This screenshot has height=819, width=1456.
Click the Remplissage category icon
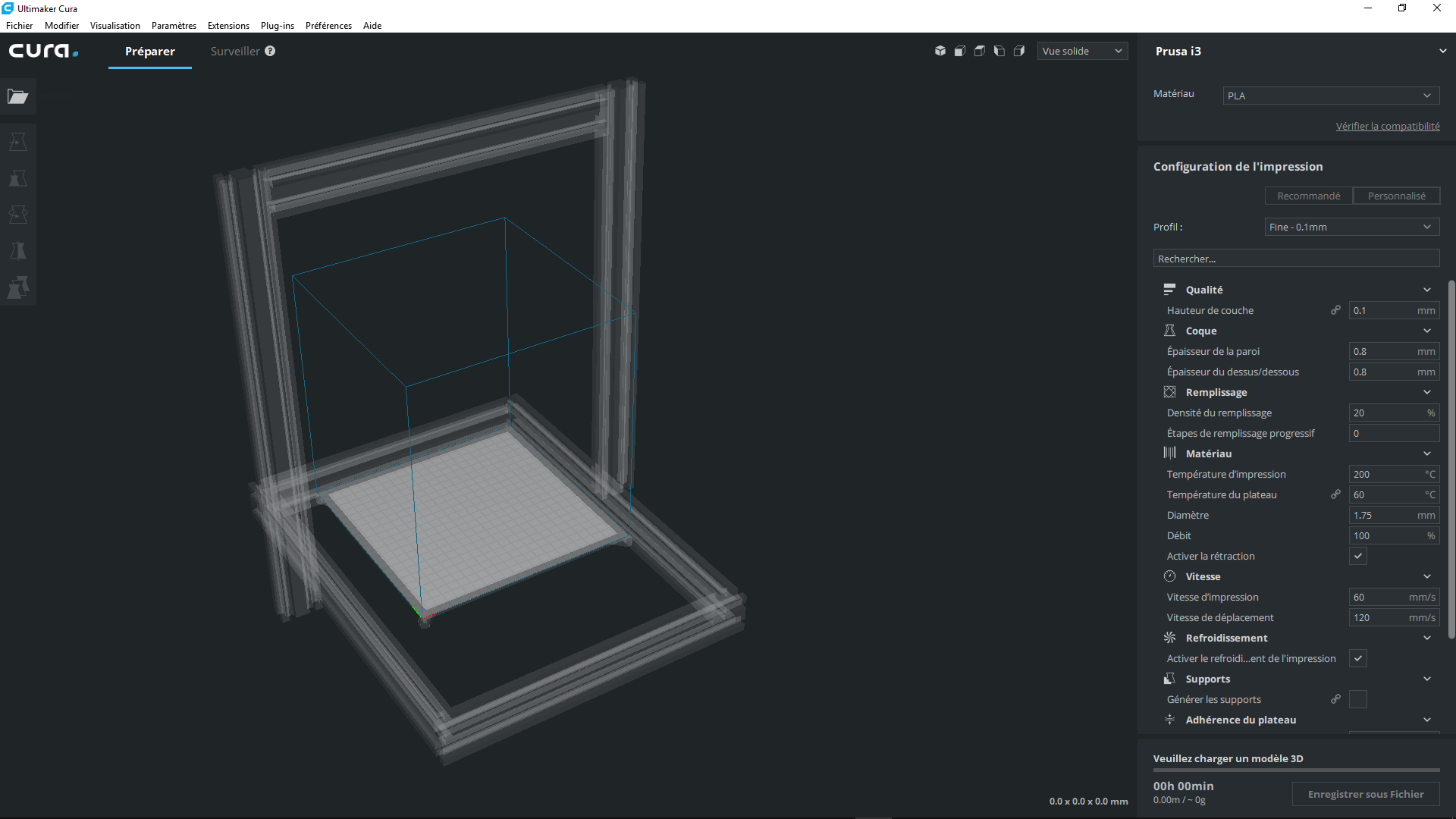1169,392
